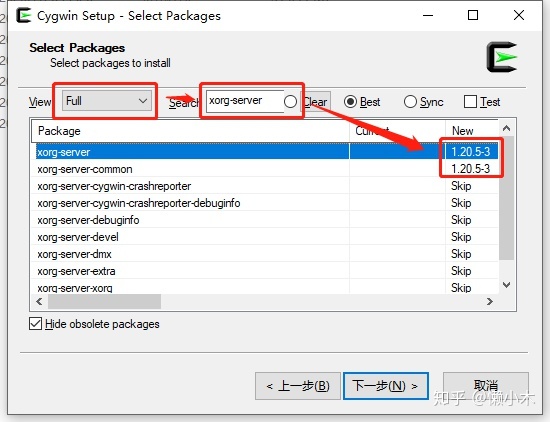Click the Package column header
This screenshot has width=550, height=422.
pos(190,131)
